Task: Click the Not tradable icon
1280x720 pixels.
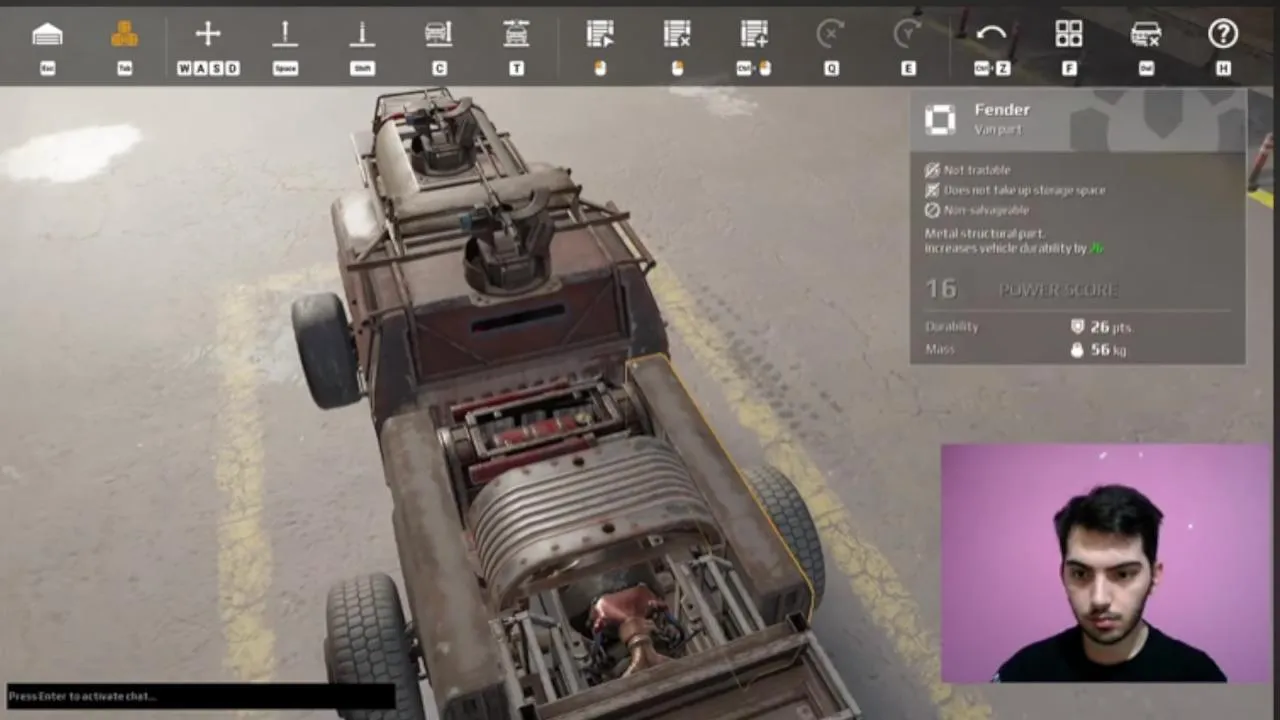Action: [x=932, y=170]
